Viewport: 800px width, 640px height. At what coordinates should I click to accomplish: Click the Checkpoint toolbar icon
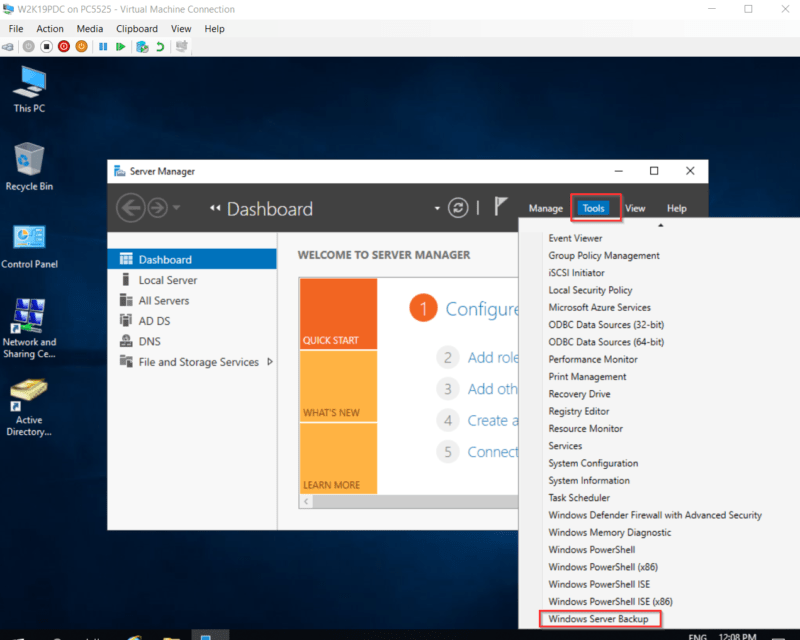coord(142,46)
